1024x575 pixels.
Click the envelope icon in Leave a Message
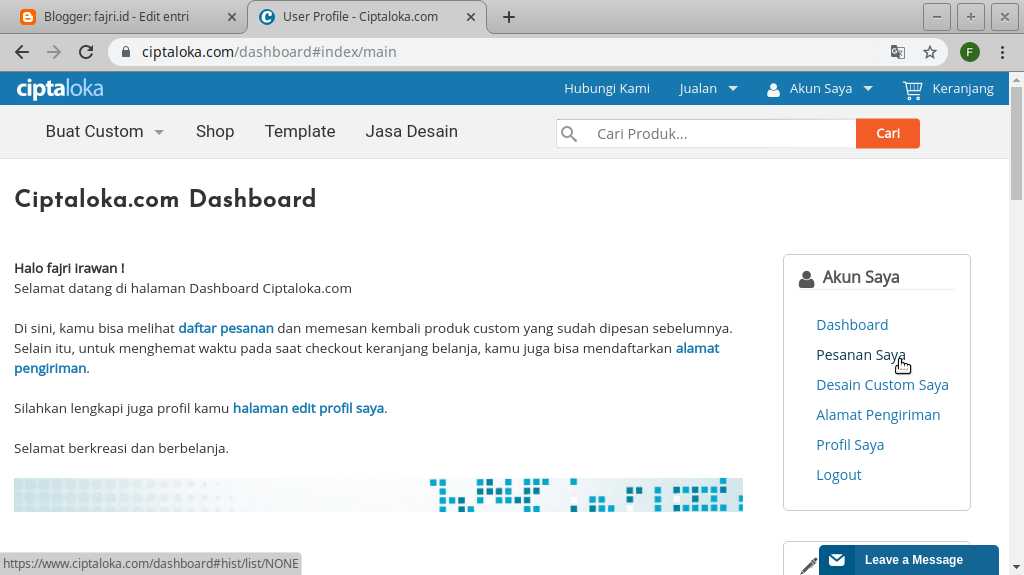tap(837, 560)
